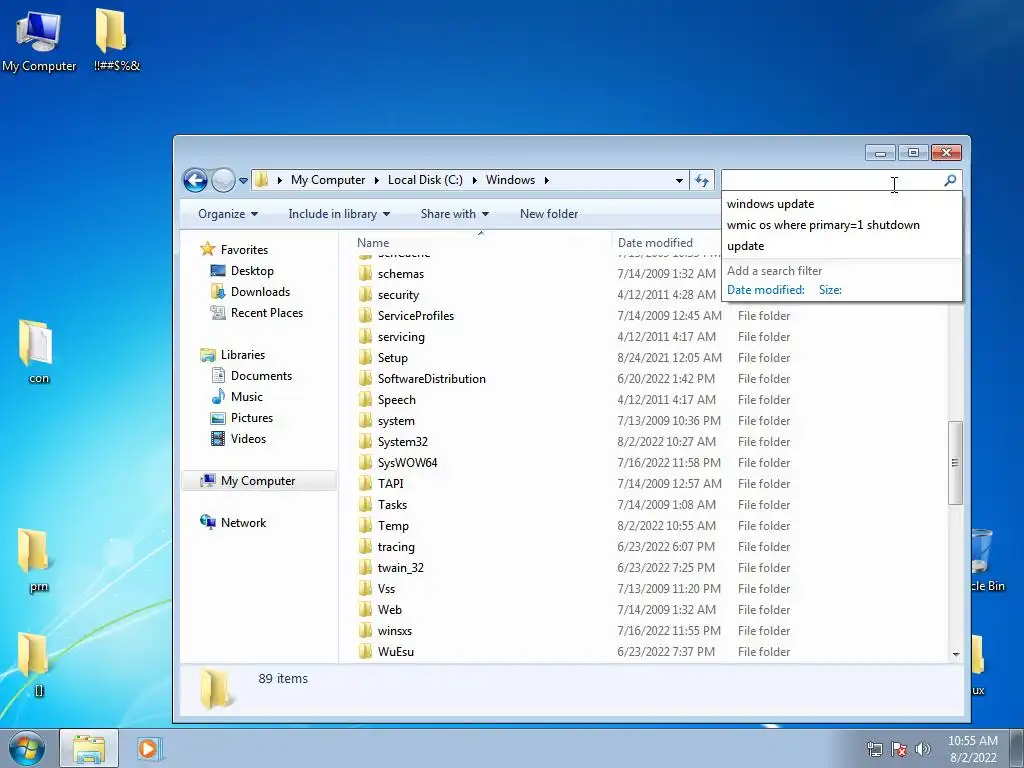Click the 'Tasks' folder name
This screenshot has width=1024, height=768.
click(x=392, y=505)
